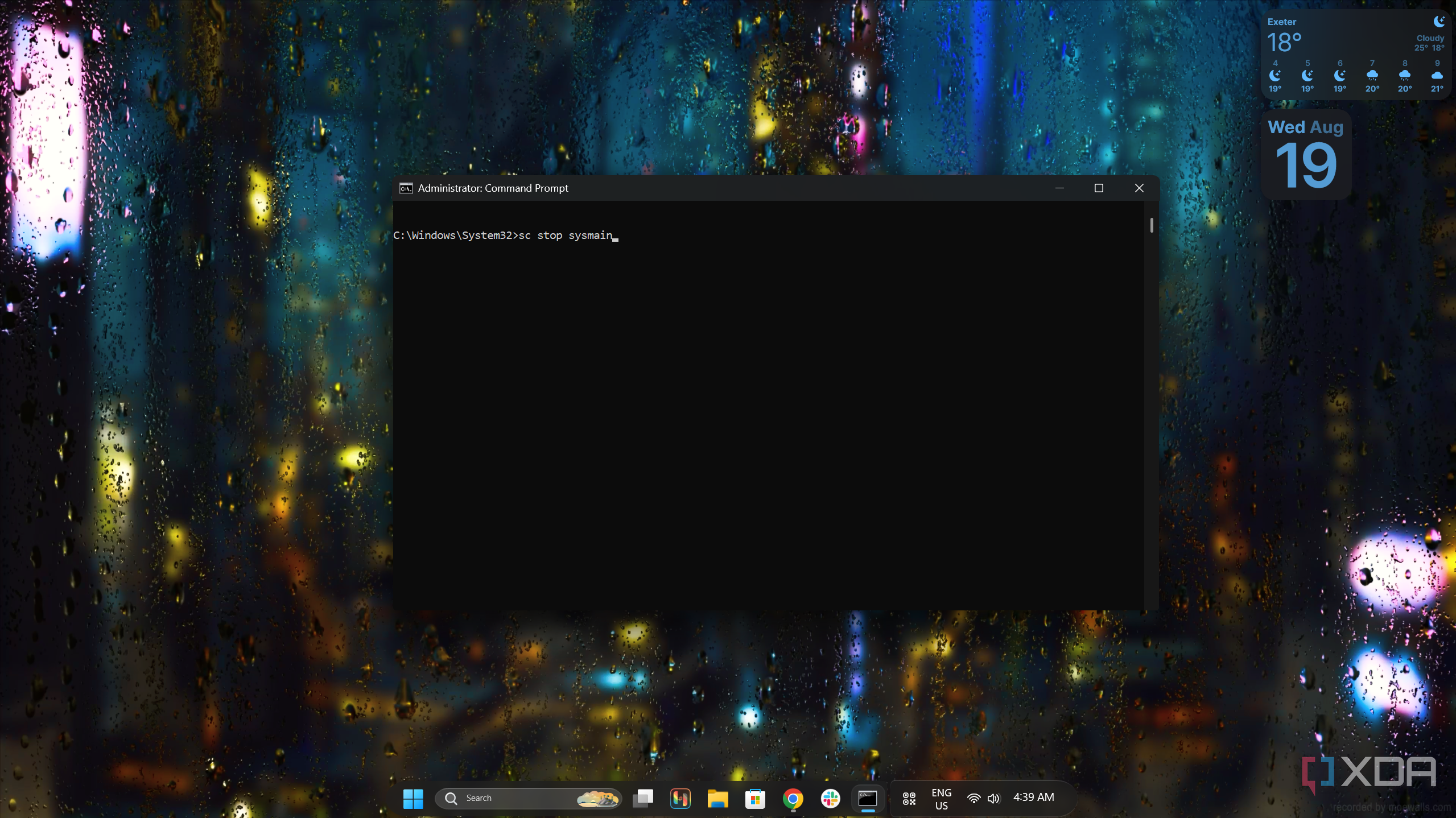The image size is (1456, 818).
Task: Maximize the Command Prompt window
Action: (1099, 188)
